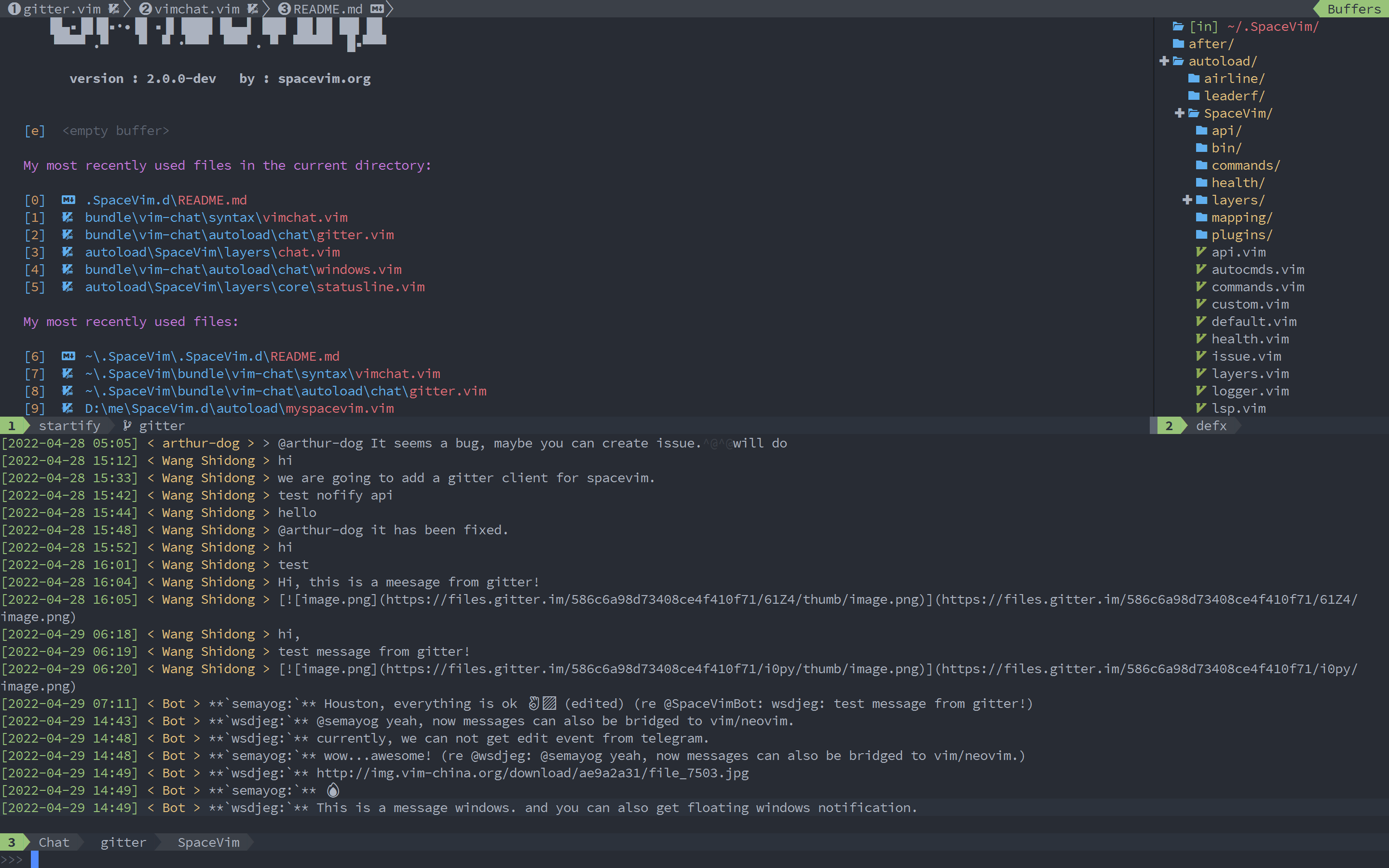1389x868 pixels.
Task: Click folder icon of health/ directory
Action: click(1202, 183)
